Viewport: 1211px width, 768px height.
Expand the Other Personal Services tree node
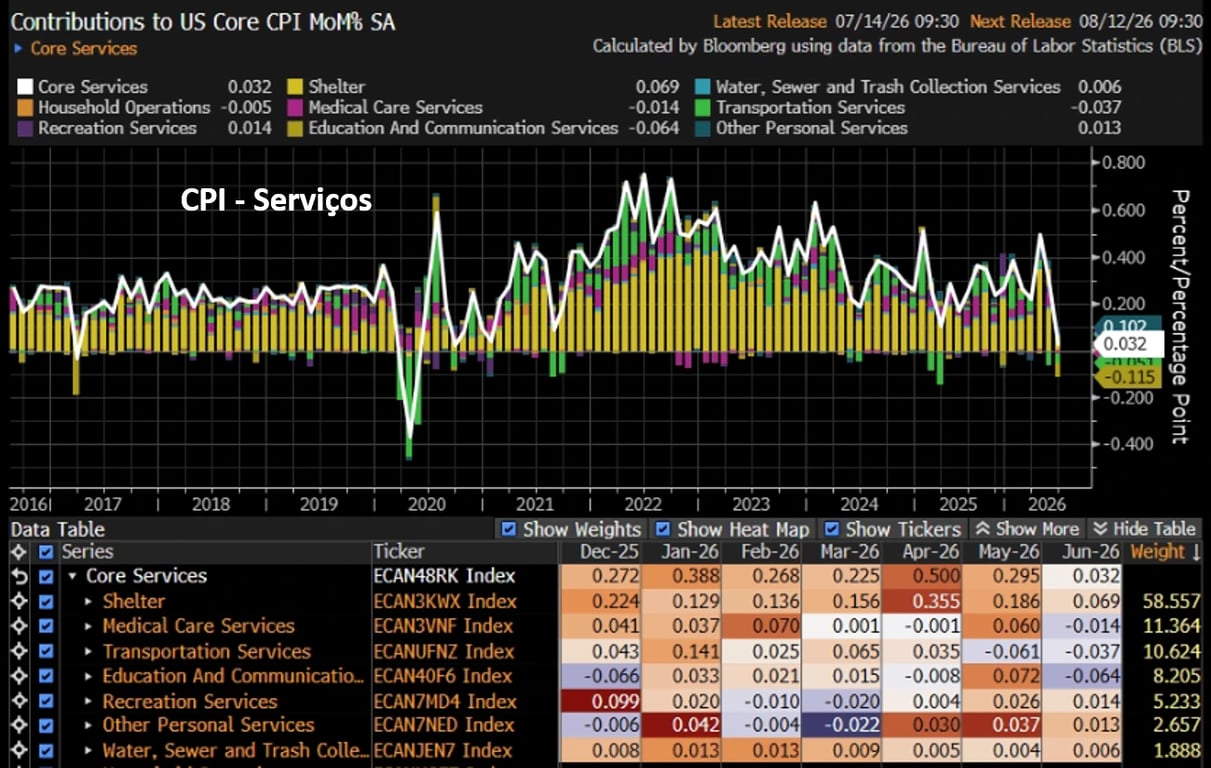[88, 726]
